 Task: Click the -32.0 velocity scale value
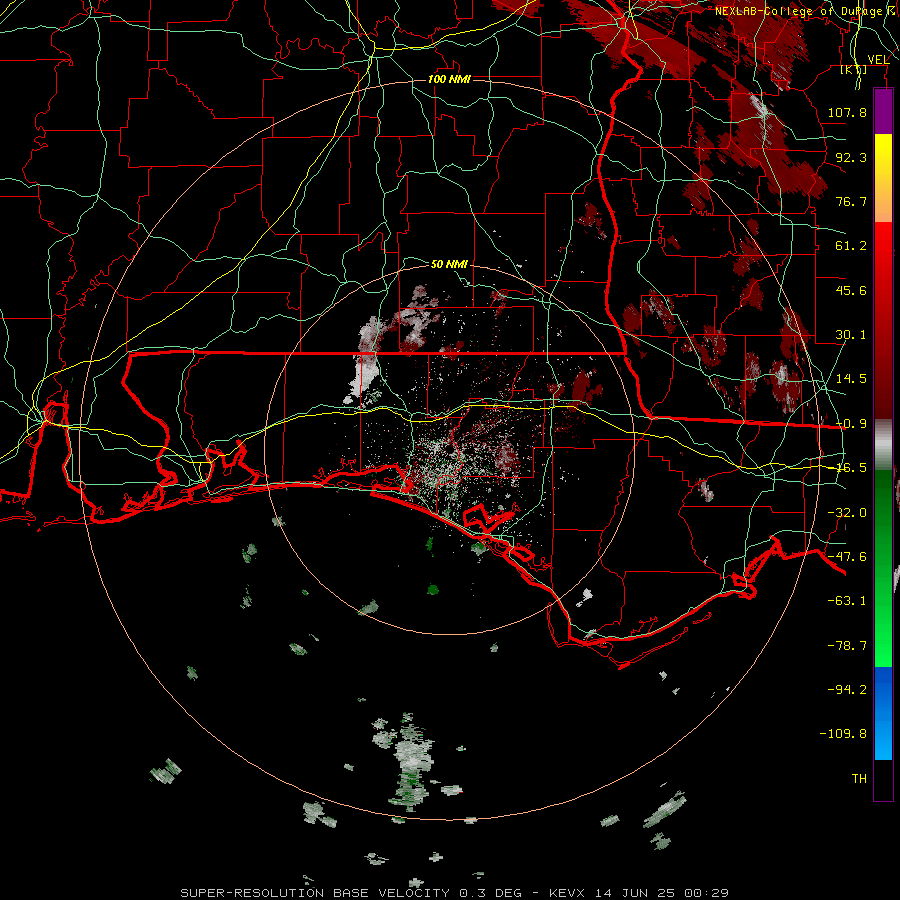click(x=847, y=513)
